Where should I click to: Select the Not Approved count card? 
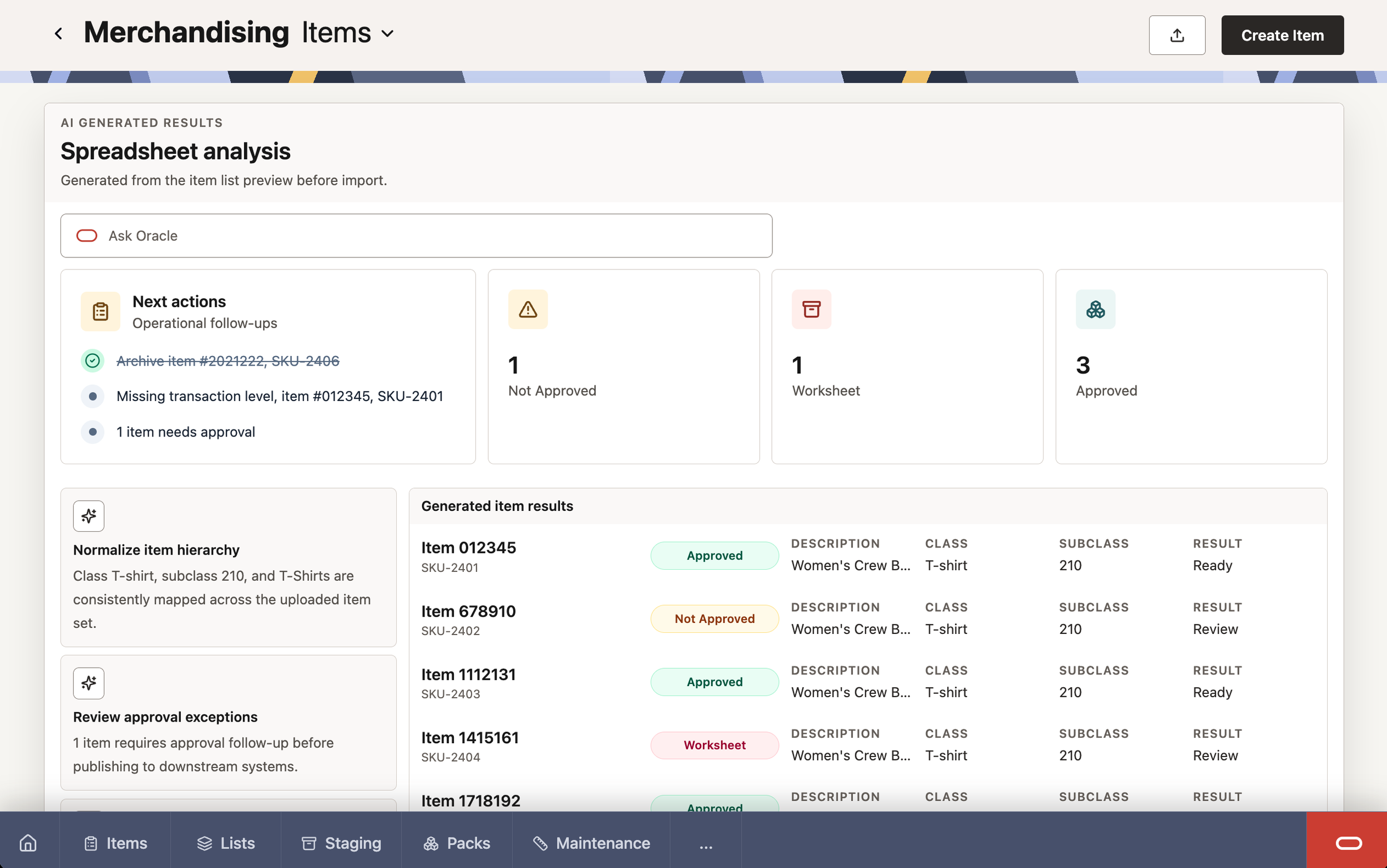(624, 366)
